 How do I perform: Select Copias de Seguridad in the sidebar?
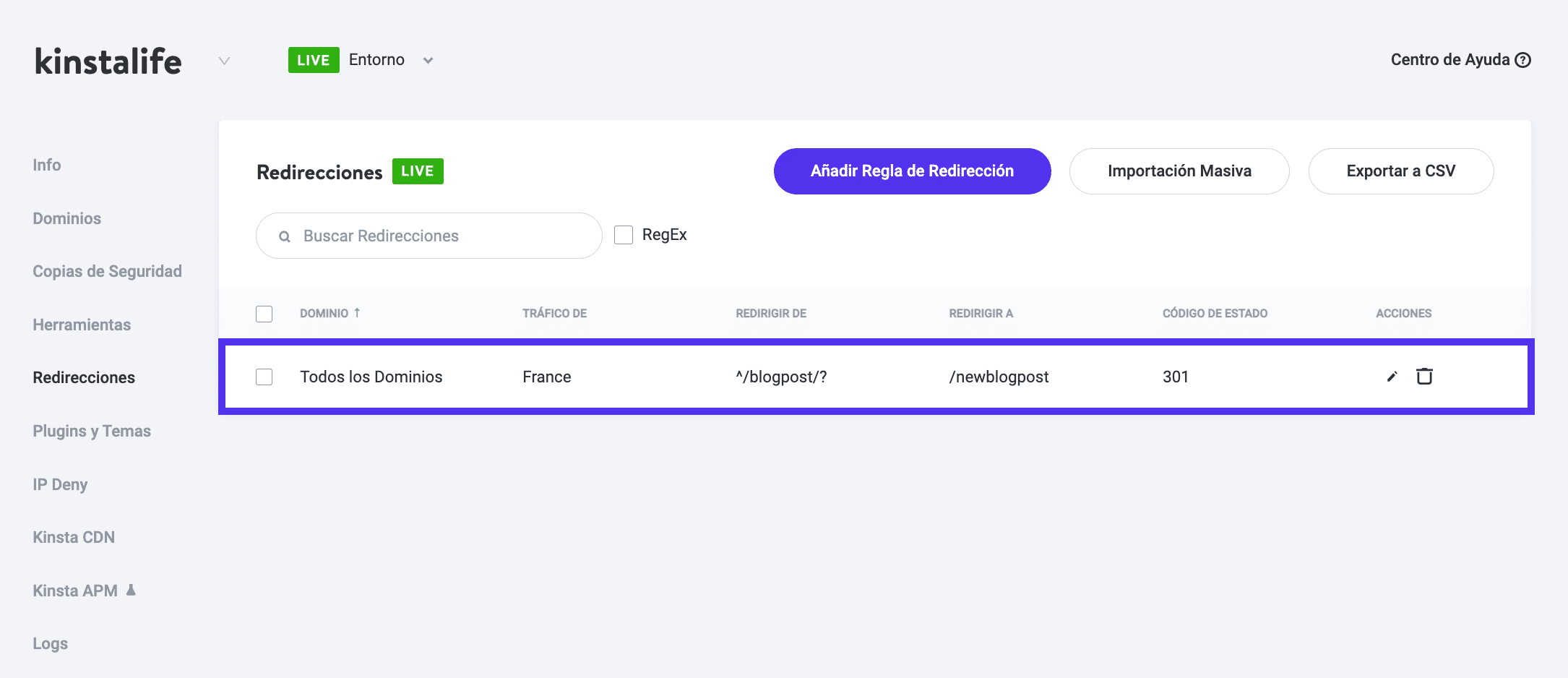tap(106, 271)
